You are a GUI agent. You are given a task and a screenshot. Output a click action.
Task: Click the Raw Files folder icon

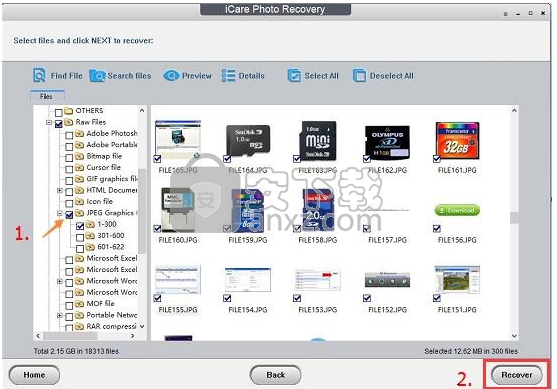click(69, 122)
